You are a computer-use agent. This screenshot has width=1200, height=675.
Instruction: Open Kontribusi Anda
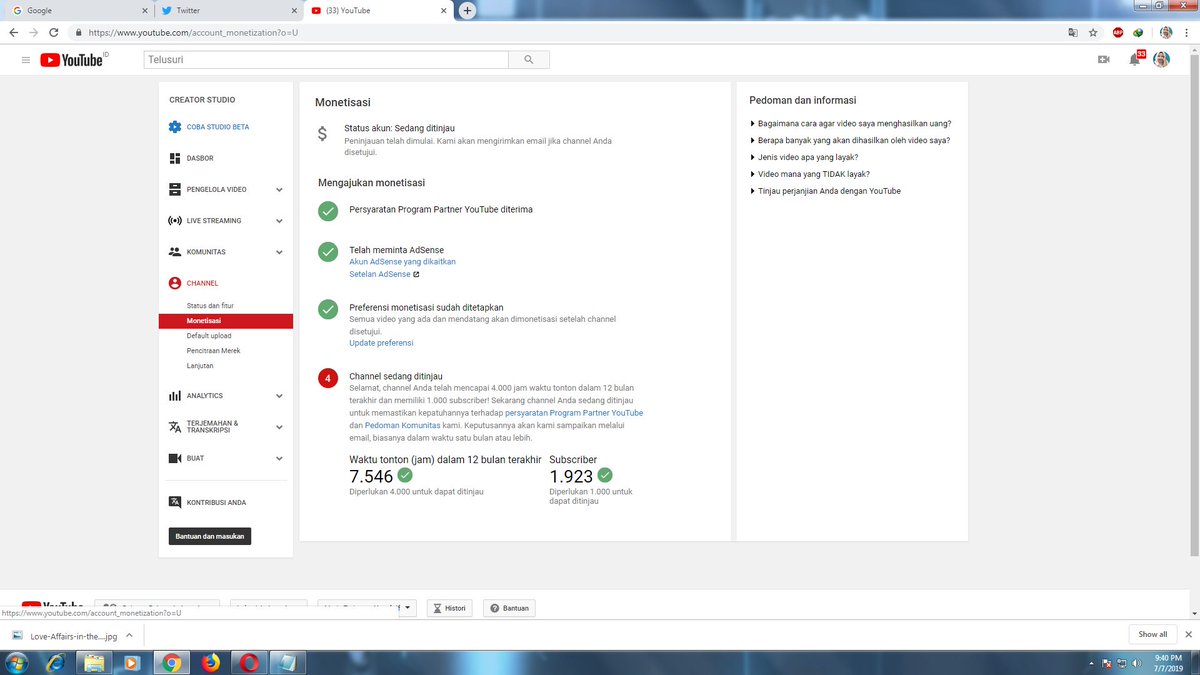click(207, 502)
